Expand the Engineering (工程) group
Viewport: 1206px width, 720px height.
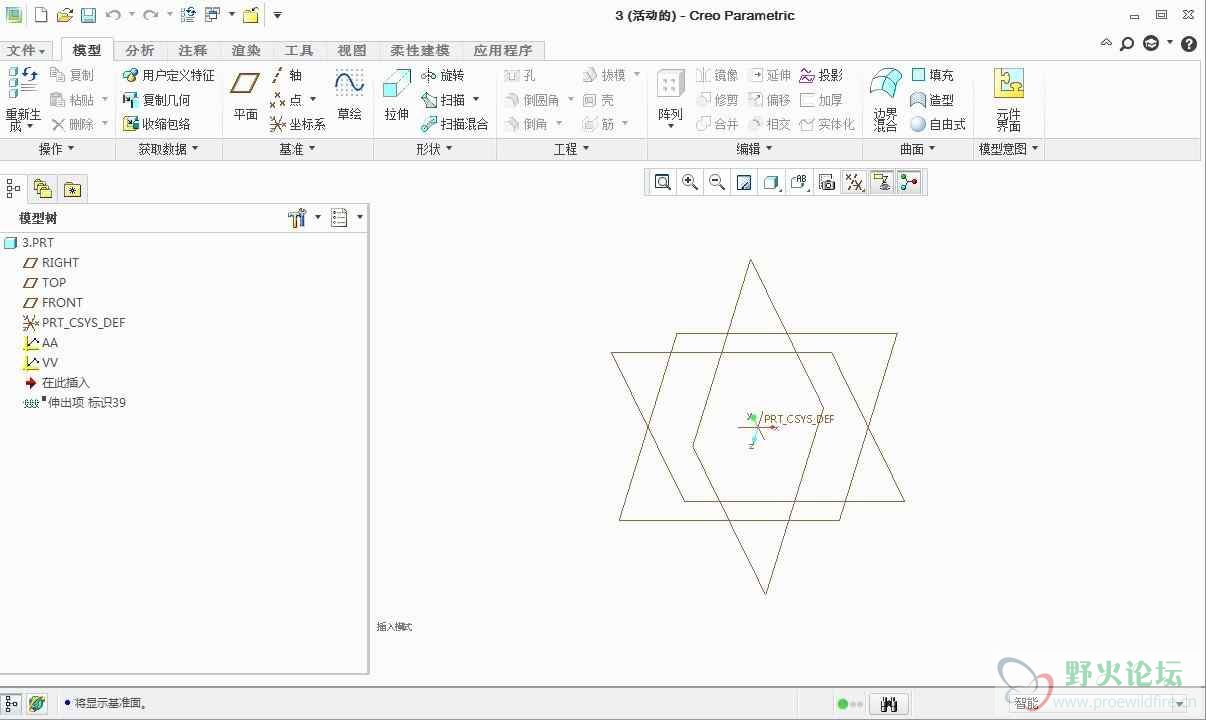click(571, 149)
